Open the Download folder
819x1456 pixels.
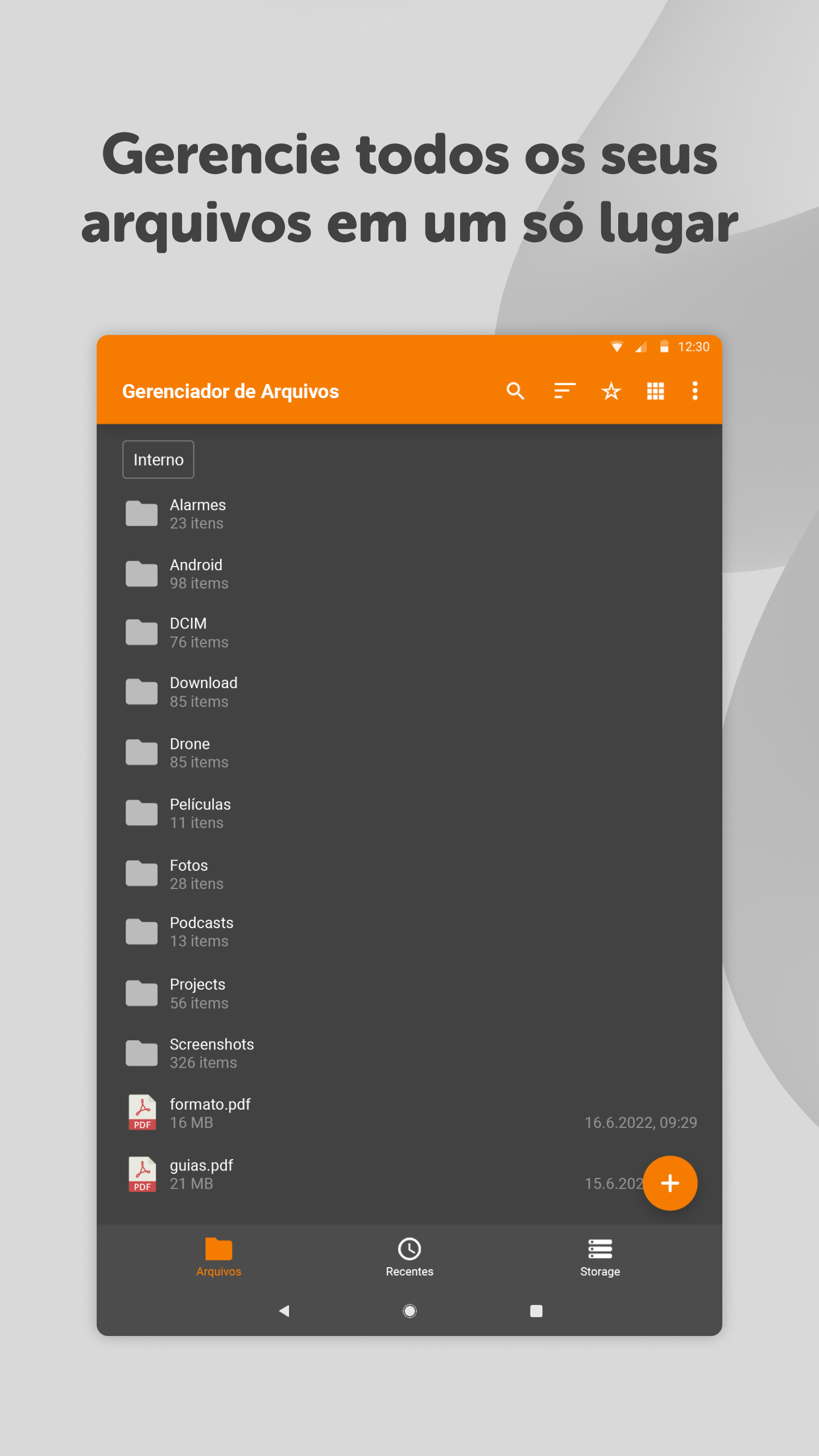409,692
